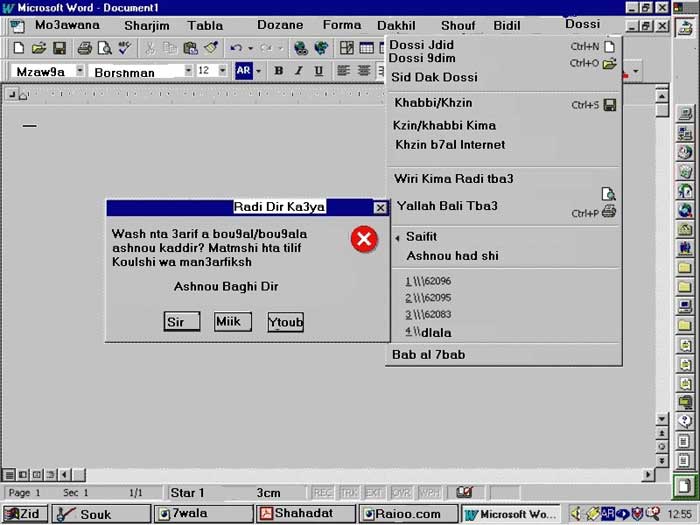Click the AR language tray indicator
The height and width of the screenshot is (525, 700).
coord(607,513)
